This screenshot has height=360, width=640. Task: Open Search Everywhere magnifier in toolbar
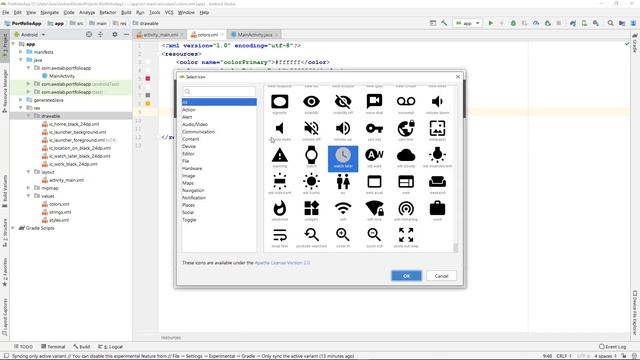coord(610,23)
